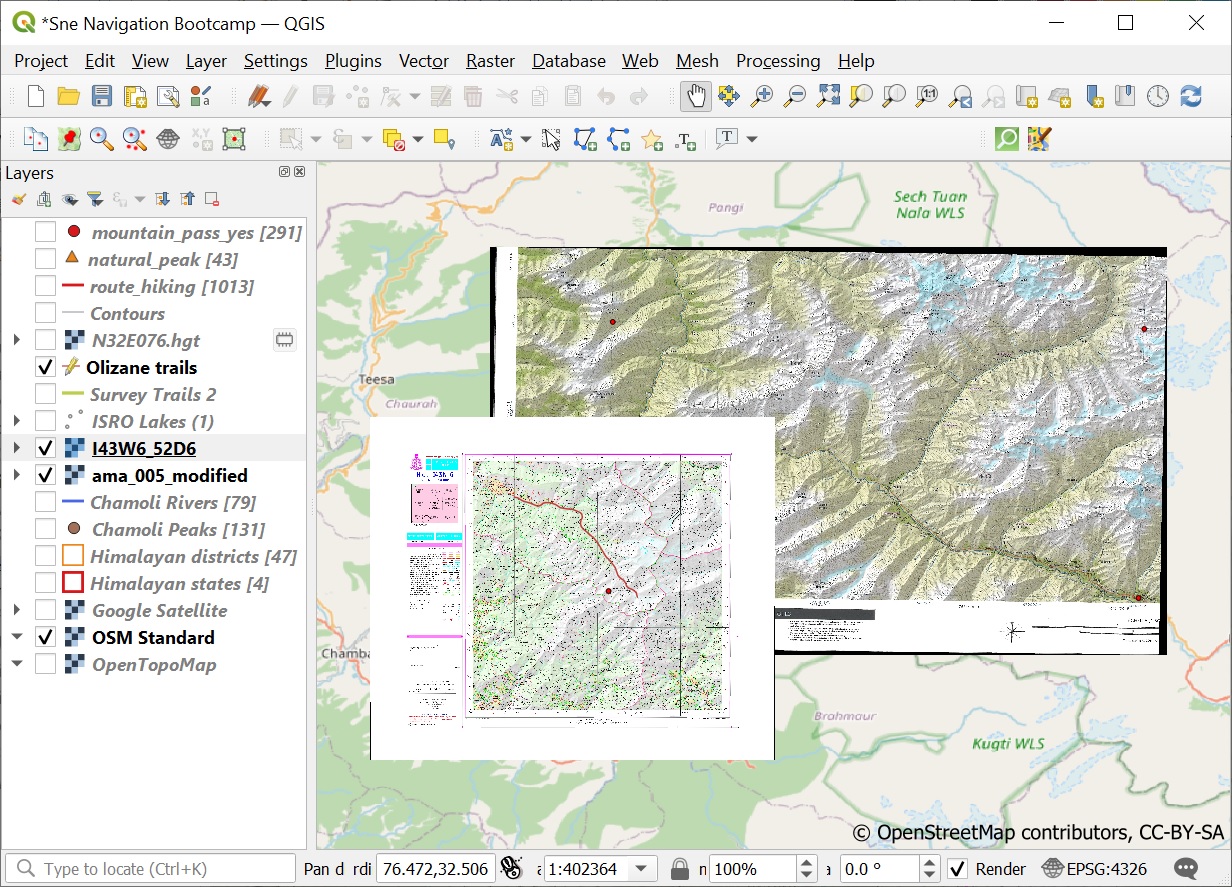The image size is (1232, 887).
Task: Click the filter legend icon in Layers panel
Action: (94, 199)
